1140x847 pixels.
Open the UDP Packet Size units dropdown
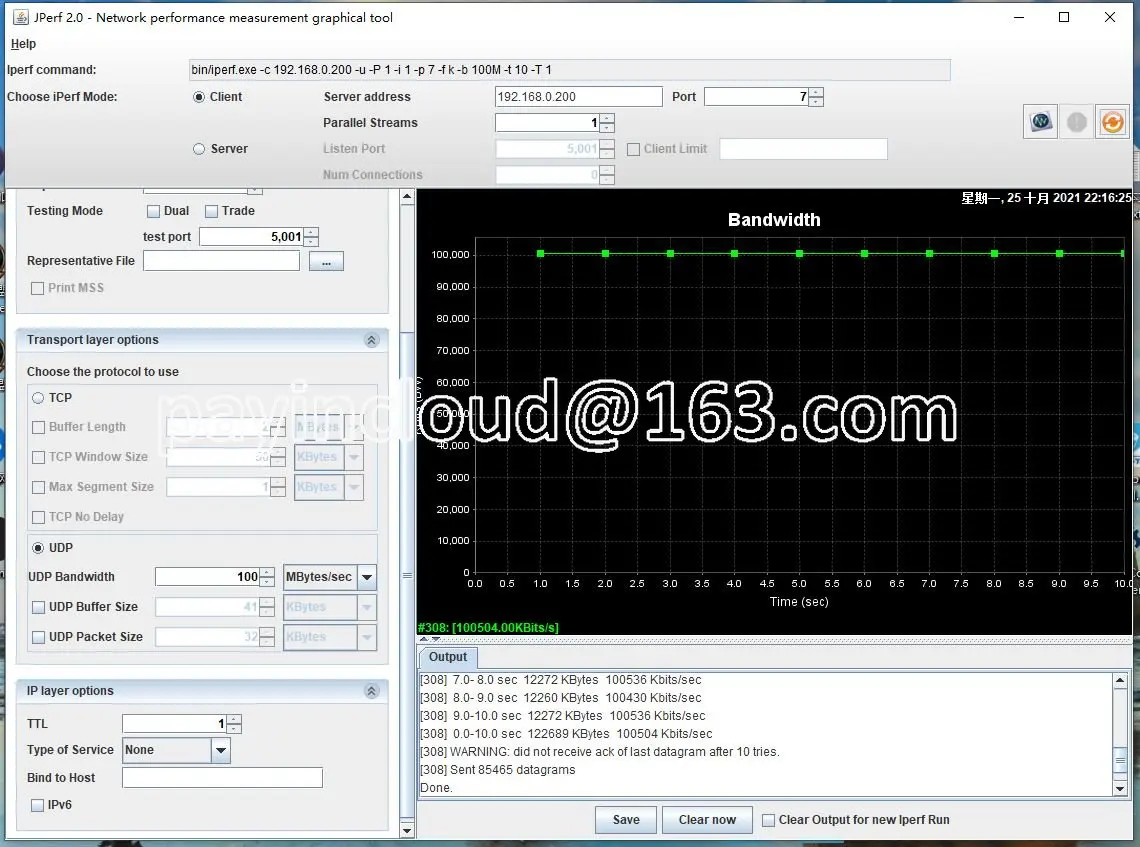[367, 637]
